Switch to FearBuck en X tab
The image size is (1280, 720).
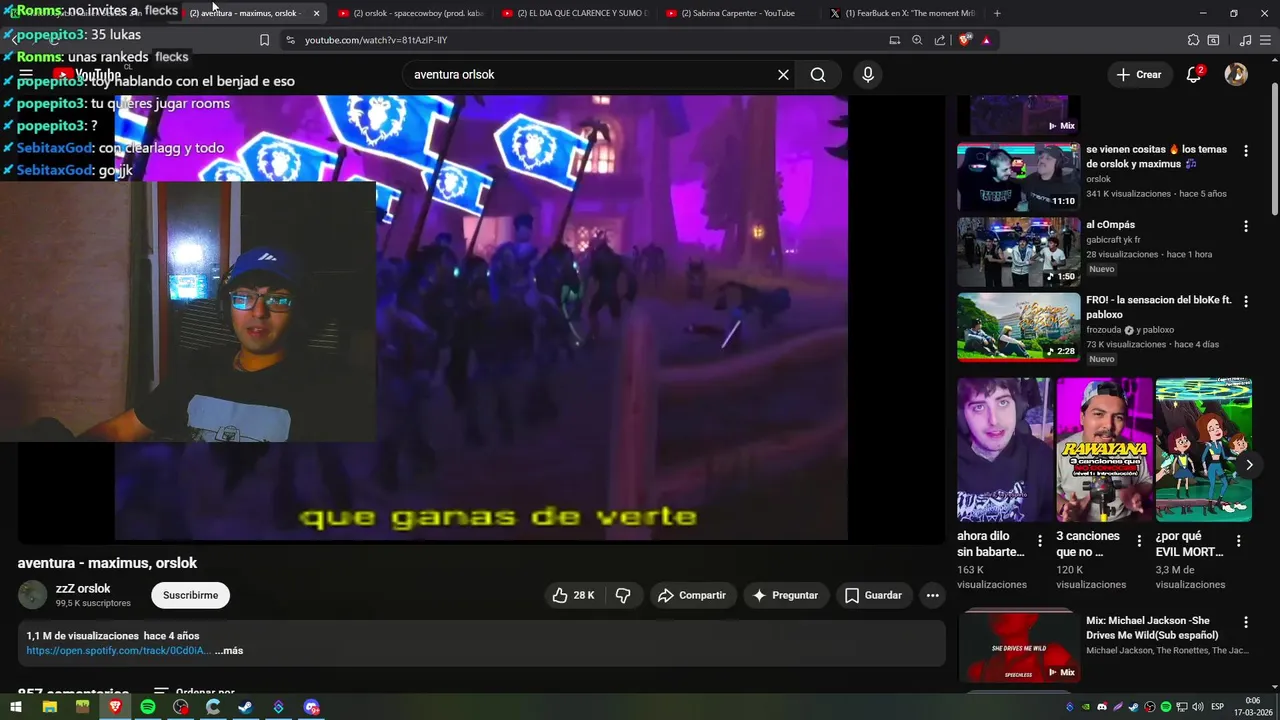905,13
